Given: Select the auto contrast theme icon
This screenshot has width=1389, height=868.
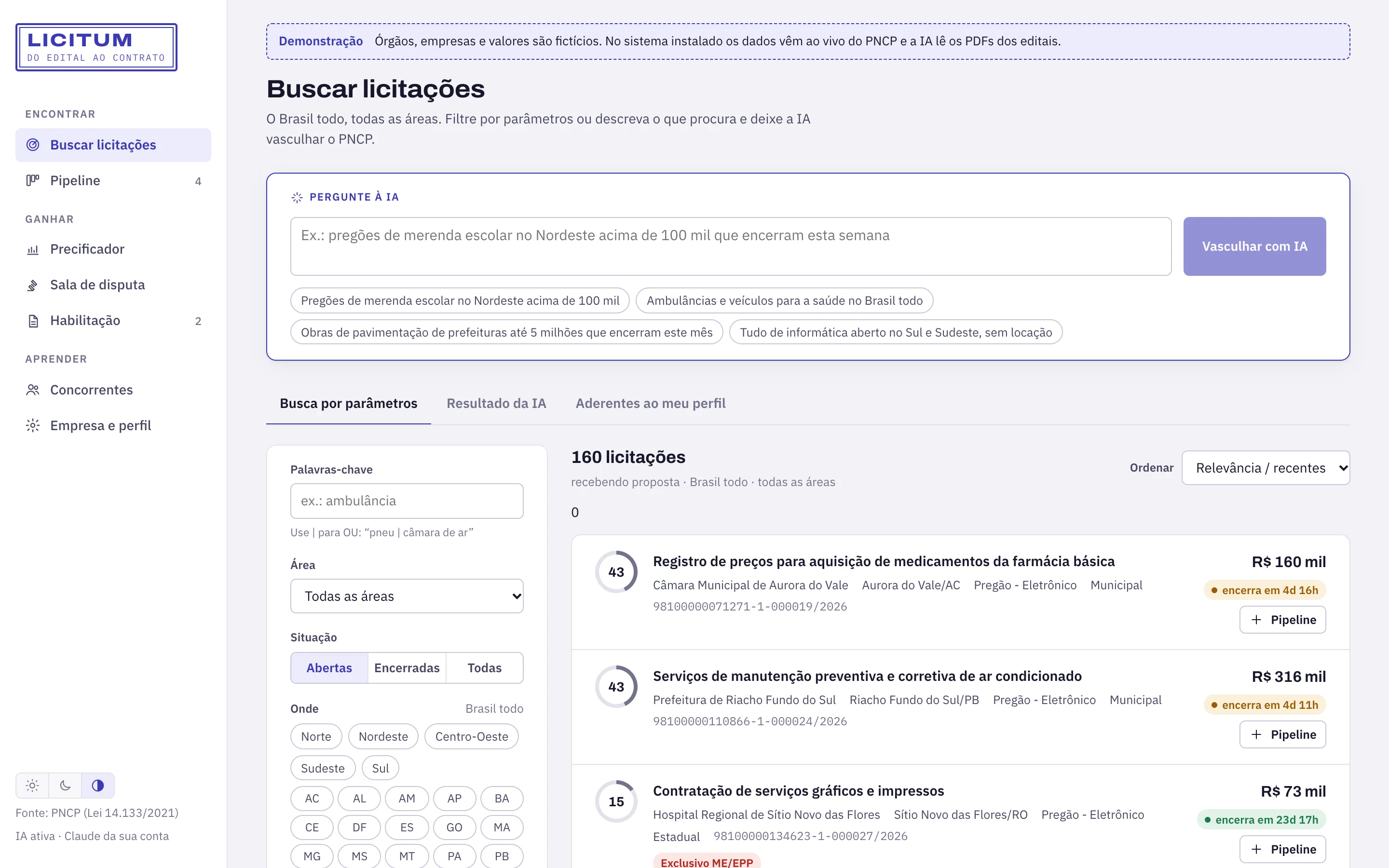Looking at the screenshot, I should 97,786.
